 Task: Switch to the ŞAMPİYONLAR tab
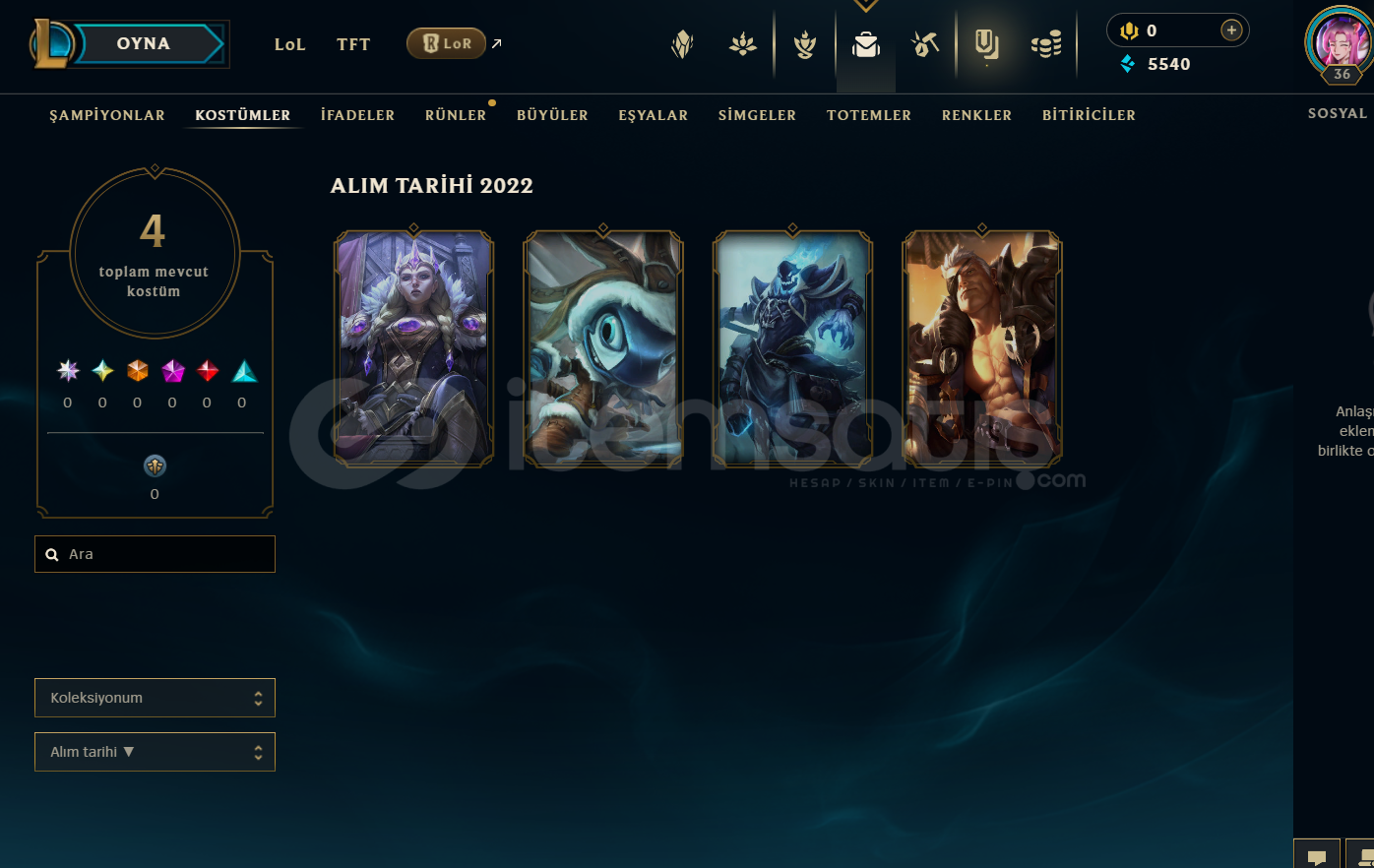pos(107,115)
